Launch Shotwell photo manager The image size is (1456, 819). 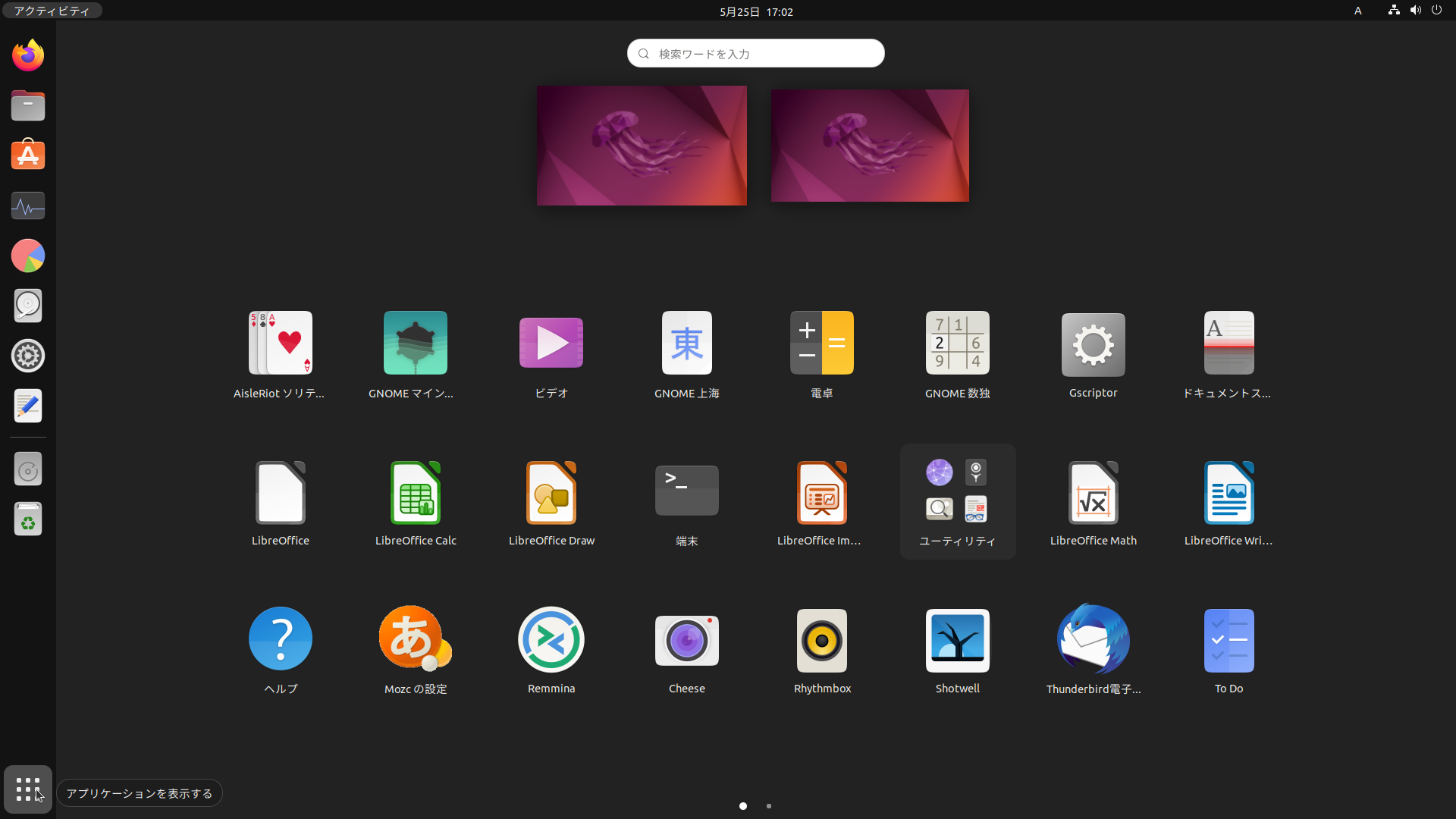coord(957,641)
